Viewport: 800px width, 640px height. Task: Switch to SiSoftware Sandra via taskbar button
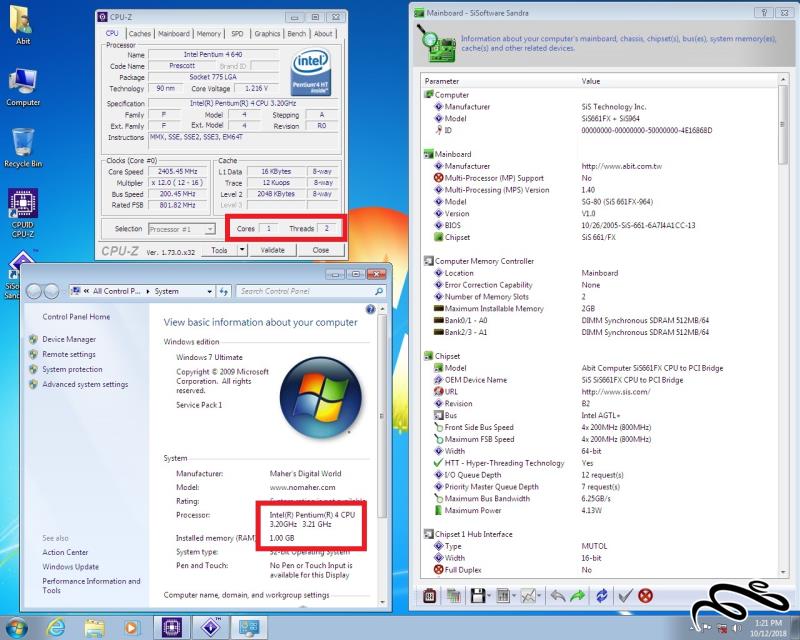point(211,628)
